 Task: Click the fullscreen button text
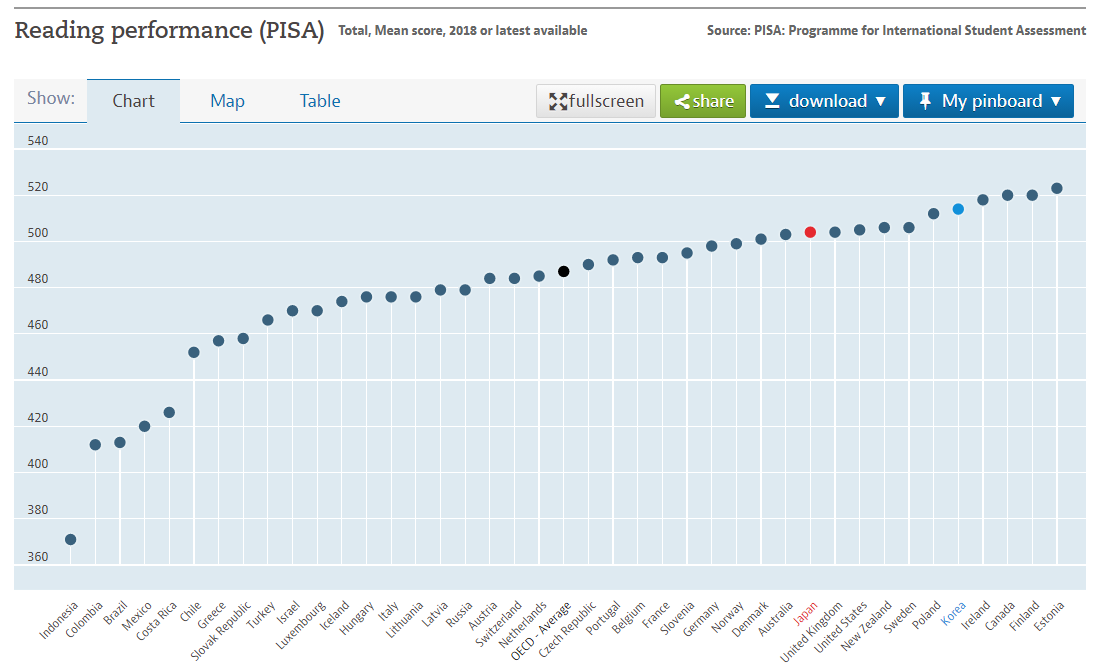pos(607,101)
